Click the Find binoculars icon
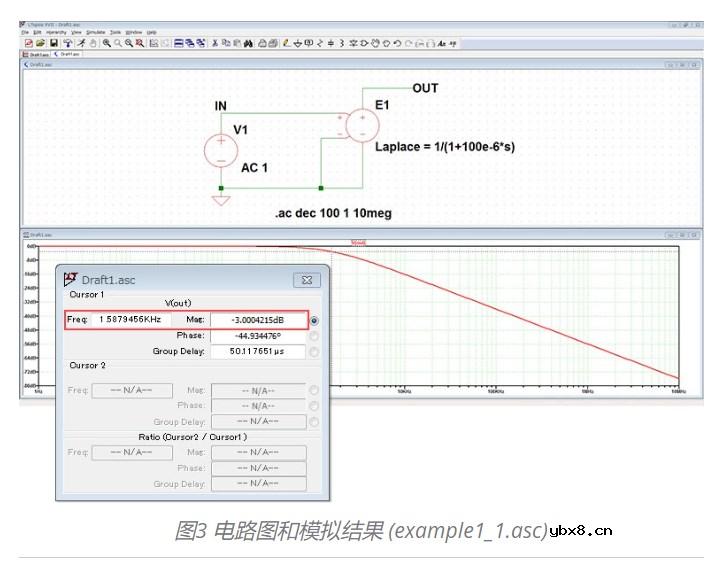Screen dimensions: 728x561 248,43
